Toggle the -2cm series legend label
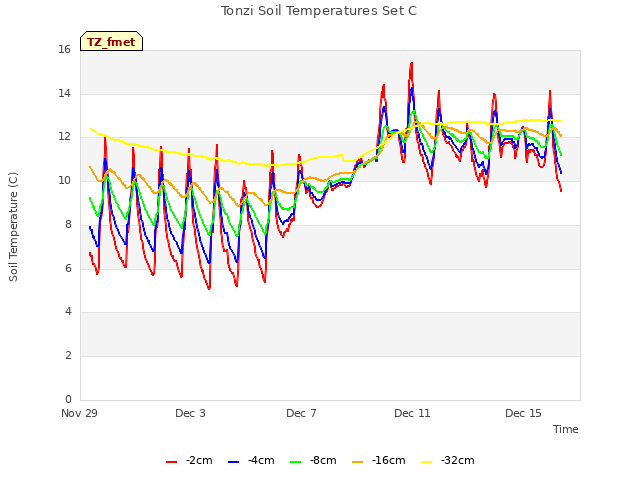 point(199,460)
